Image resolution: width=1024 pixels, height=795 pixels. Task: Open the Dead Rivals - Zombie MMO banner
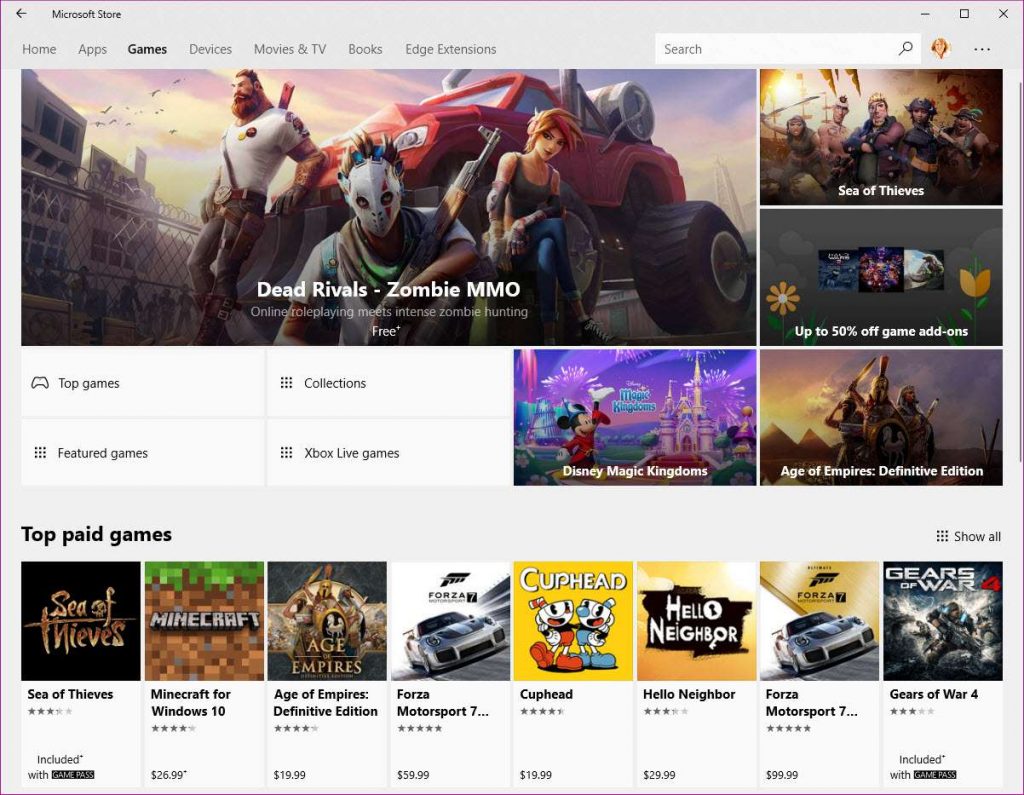389,207
